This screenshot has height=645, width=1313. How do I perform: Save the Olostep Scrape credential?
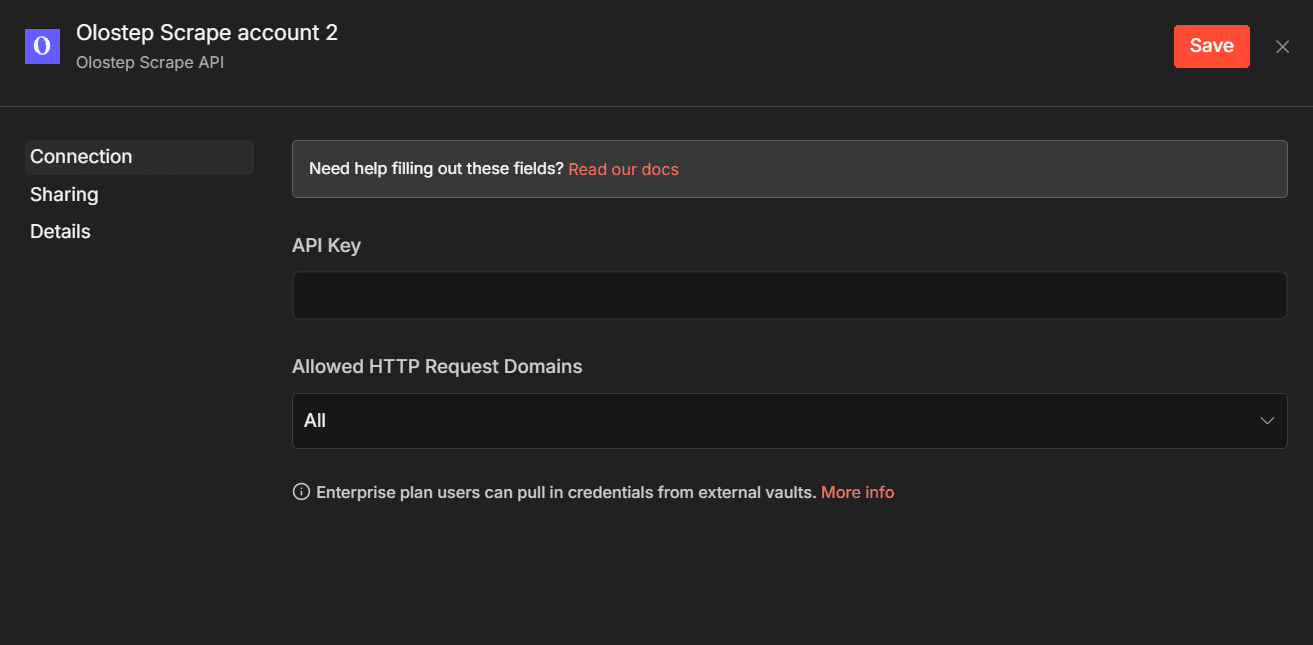(1211, 46)
